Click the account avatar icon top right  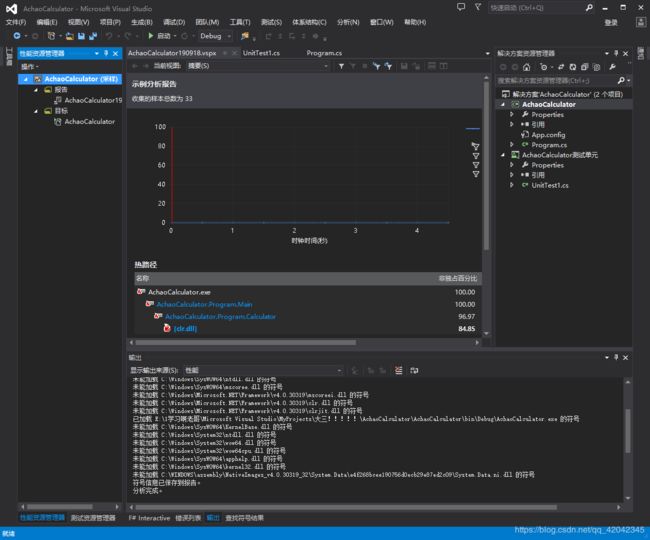coord(640,22)
